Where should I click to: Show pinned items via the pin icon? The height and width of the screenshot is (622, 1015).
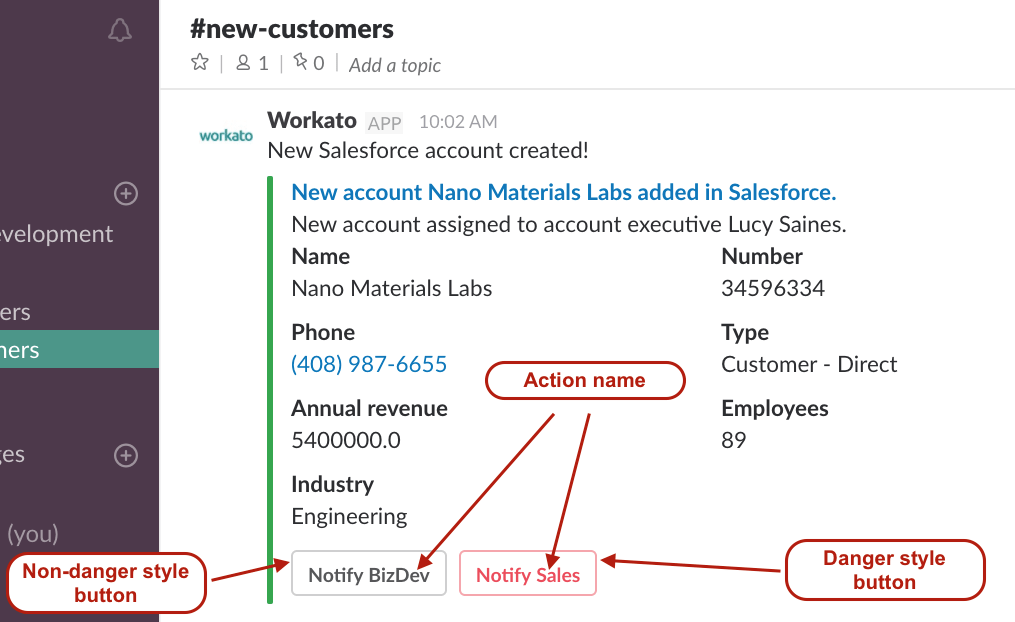[x=308, y=64]
